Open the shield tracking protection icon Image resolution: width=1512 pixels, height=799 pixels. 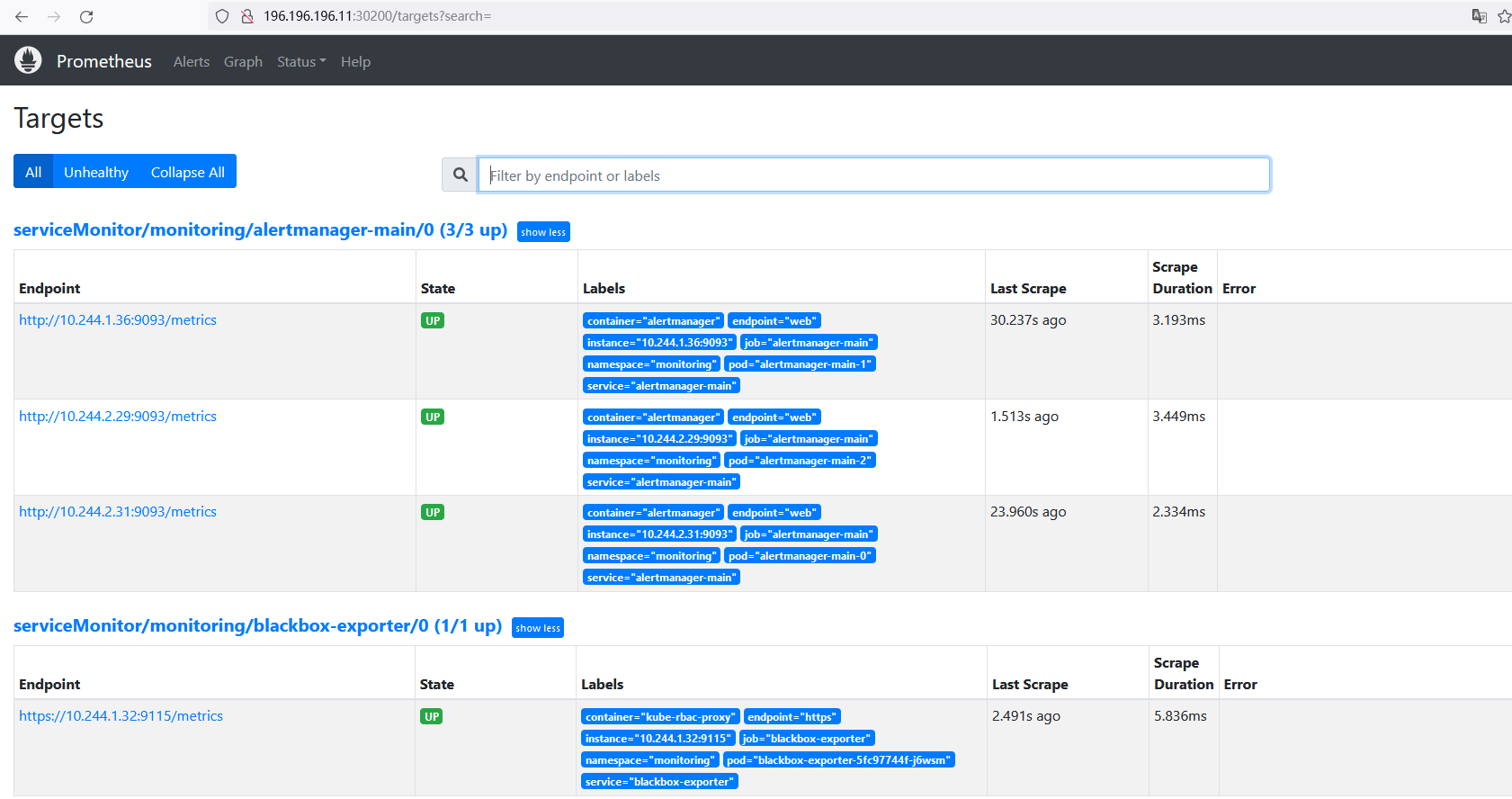coord(222,16)
